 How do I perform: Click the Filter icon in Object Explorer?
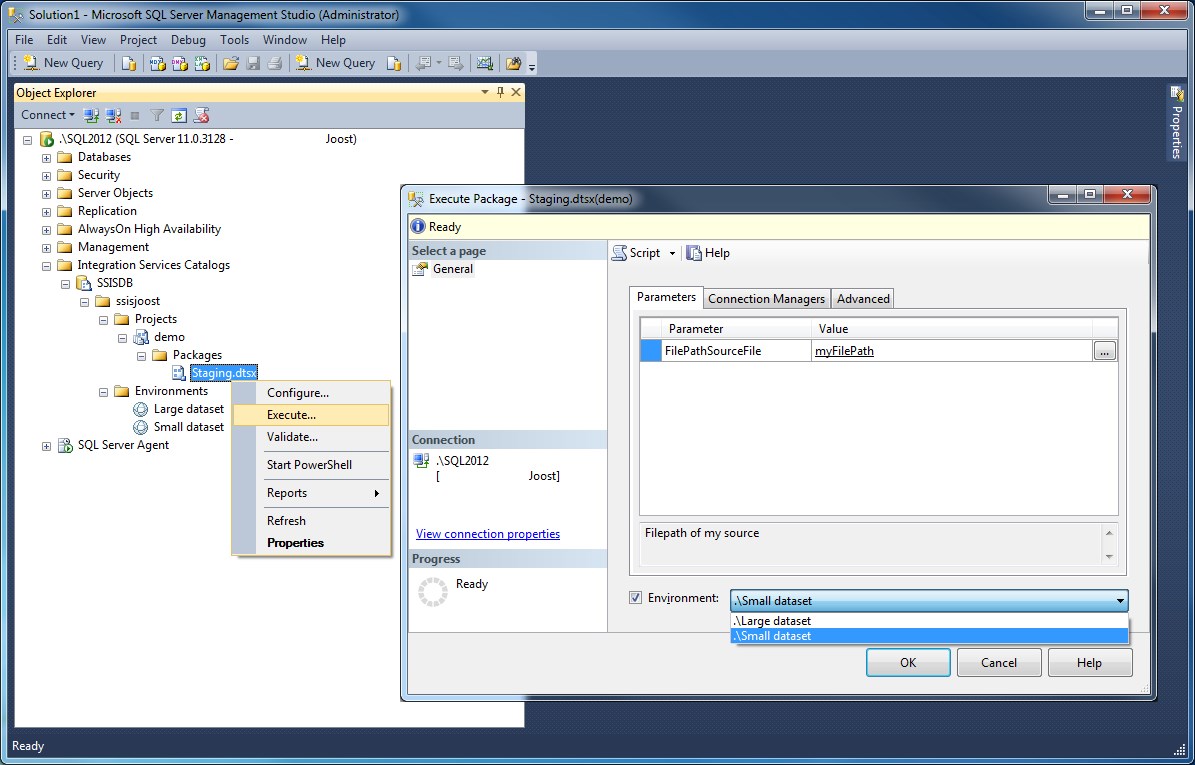(x=157, y=115)
